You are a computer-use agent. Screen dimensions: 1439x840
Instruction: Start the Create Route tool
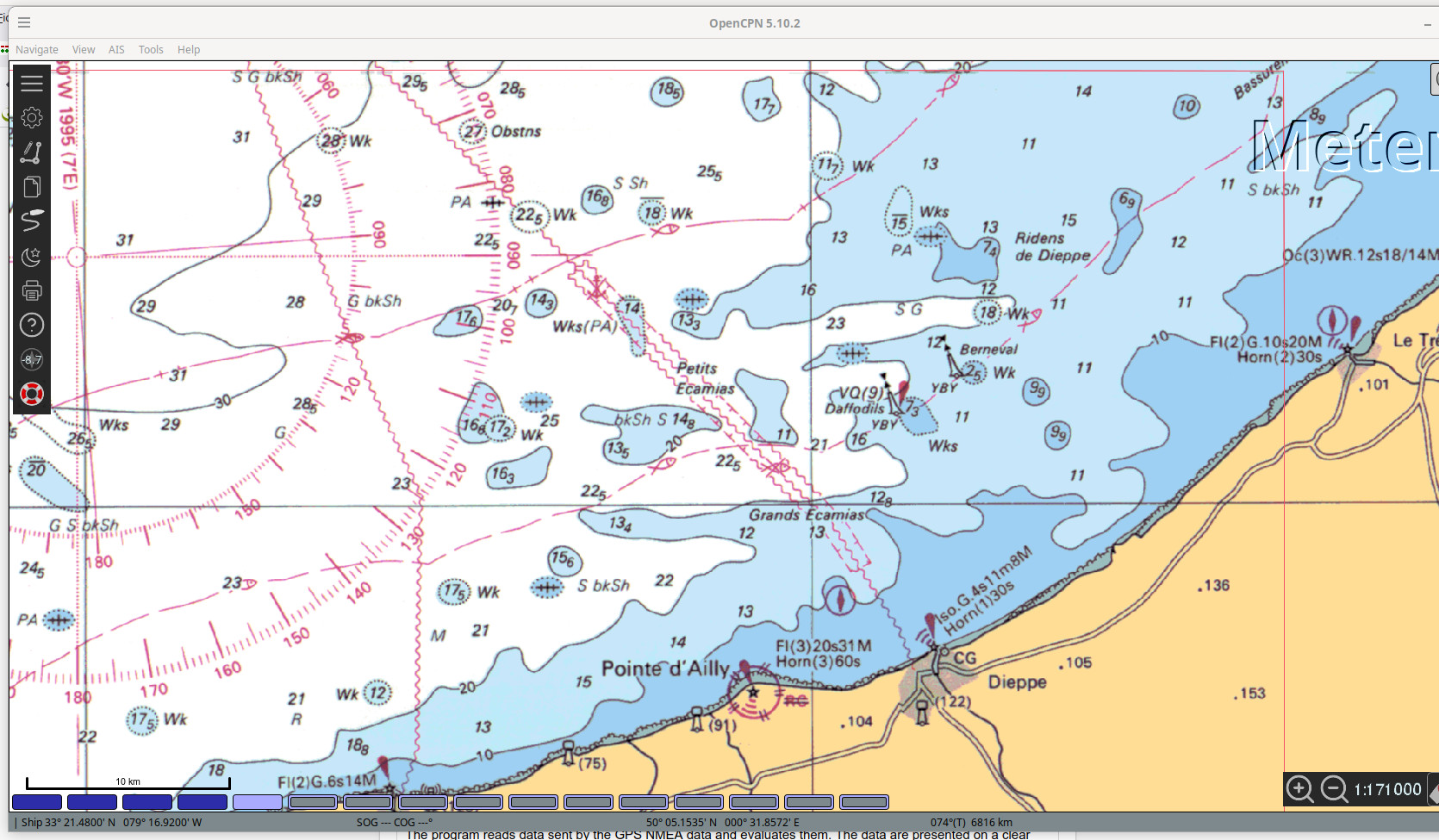32,152
